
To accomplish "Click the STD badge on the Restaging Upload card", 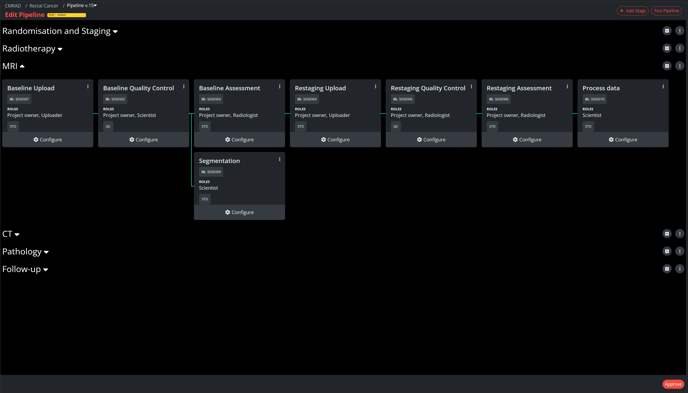I will [301, 126].
